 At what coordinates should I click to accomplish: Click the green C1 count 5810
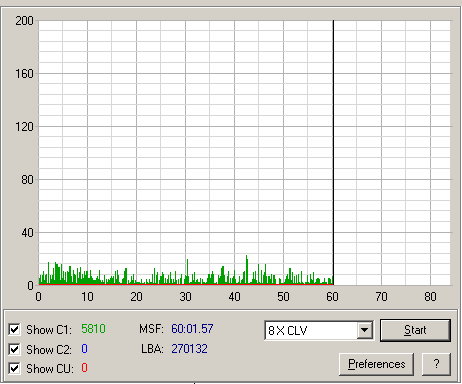pyautogui.click(x=93, y=329)
